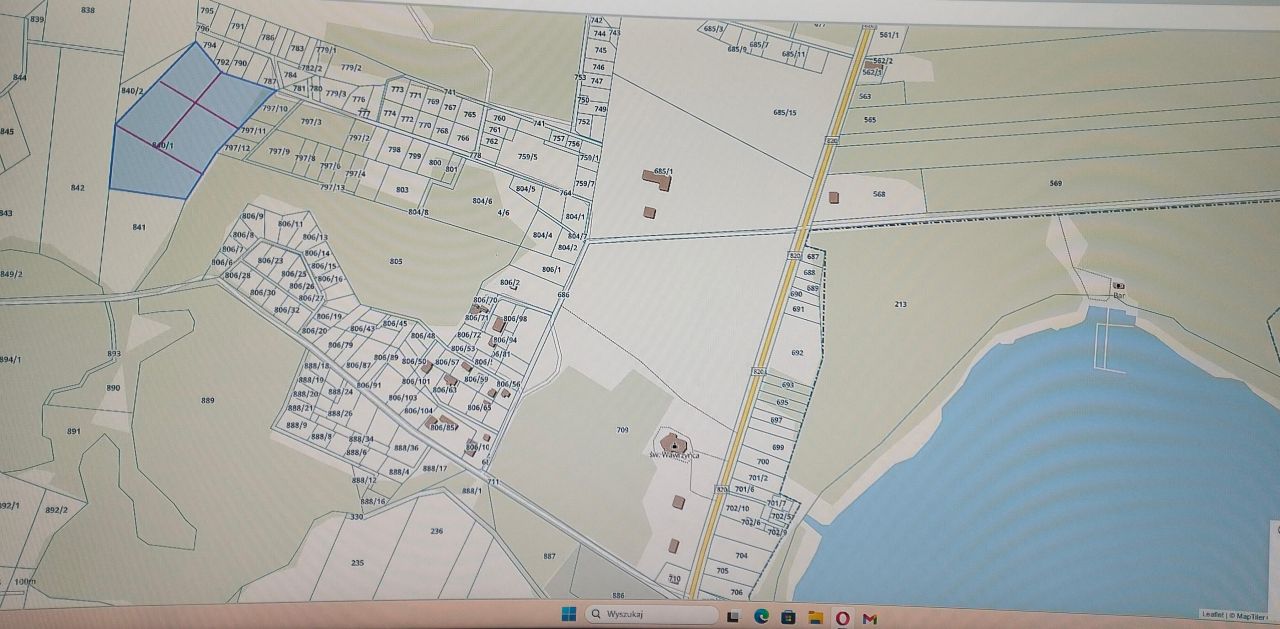The height and width of the screenshot is (629, 1280).
Task: Click the św. Wawrzyńca church marker
Action: [x=675, y=443]
